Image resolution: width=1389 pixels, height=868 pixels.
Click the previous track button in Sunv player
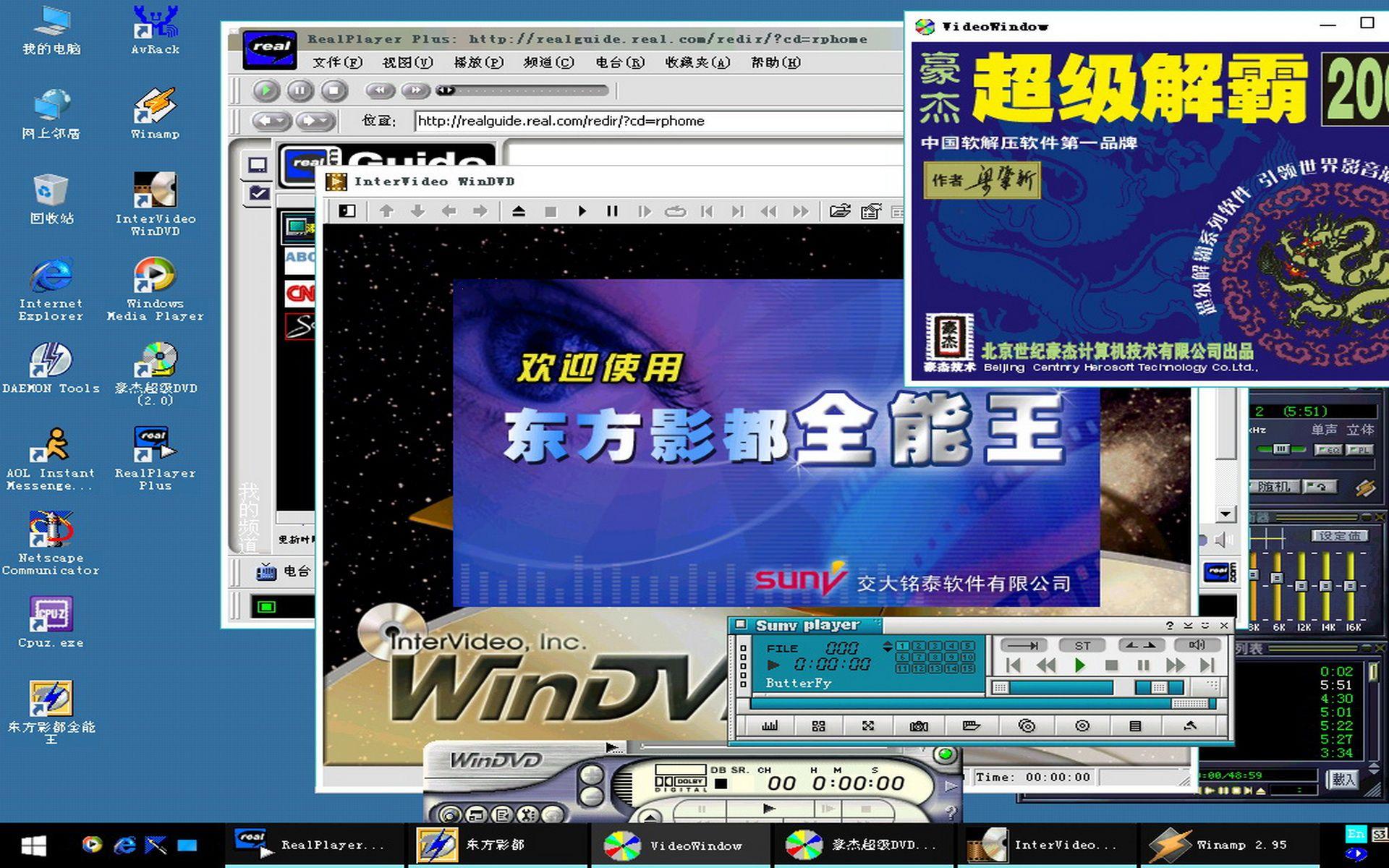point(1013,665)
